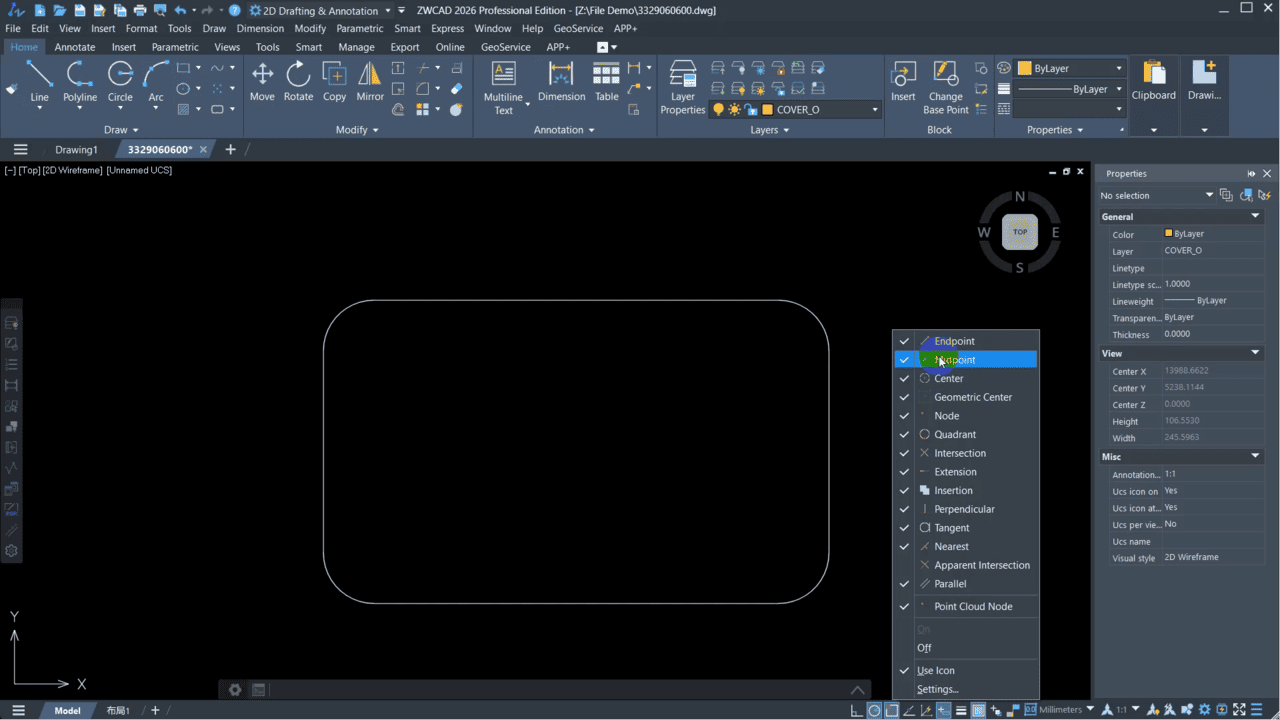Collapse the General section in Properties
The height and width of the screenshot is (720, 1280).
(x=1255, y=216)
